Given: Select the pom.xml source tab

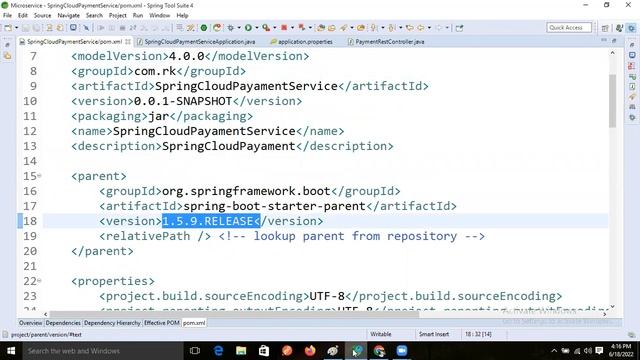Looking at the screenshot, I should pyautogui.click(x=194, y=323).
